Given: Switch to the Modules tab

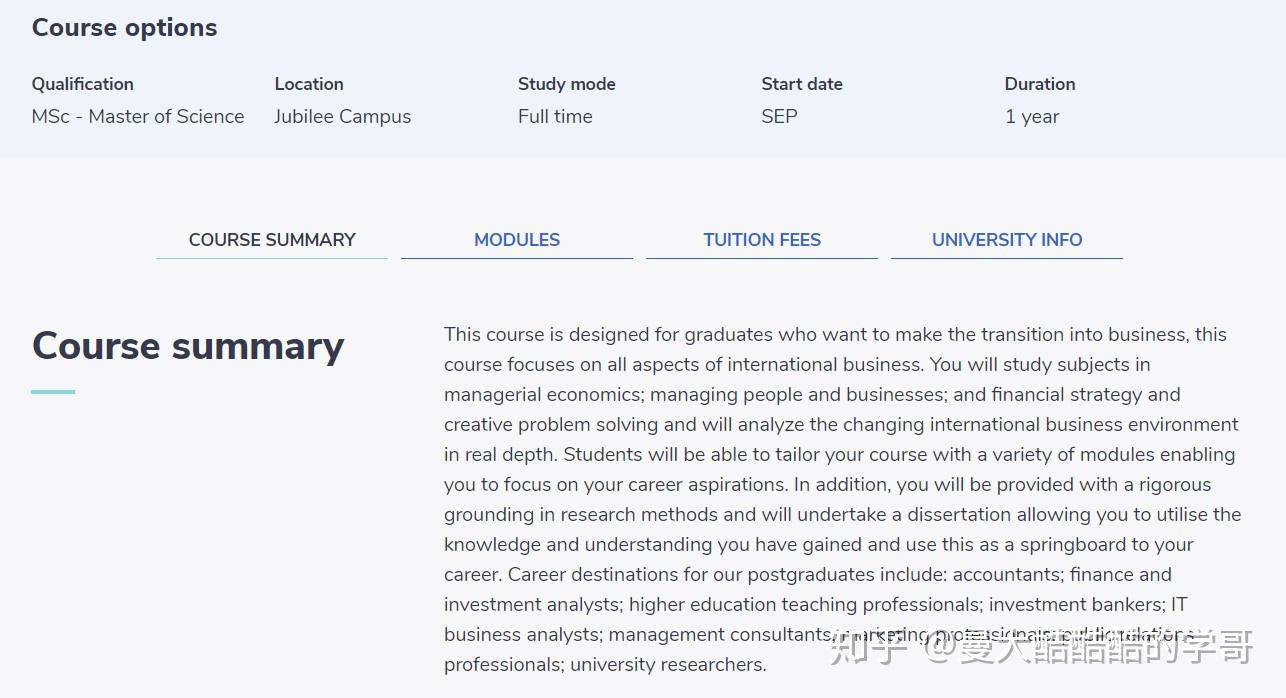Looking at the screenshot, I should pos(517,240).
